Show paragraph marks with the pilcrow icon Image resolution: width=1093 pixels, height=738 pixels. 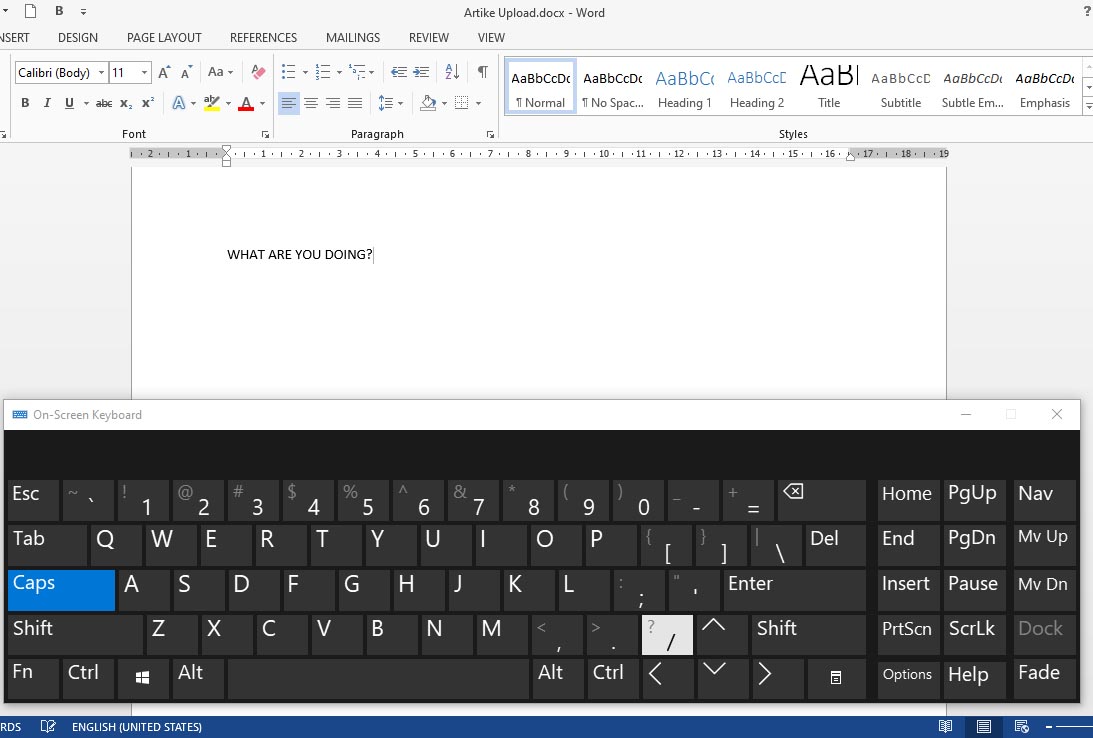[x=483, y=72]
